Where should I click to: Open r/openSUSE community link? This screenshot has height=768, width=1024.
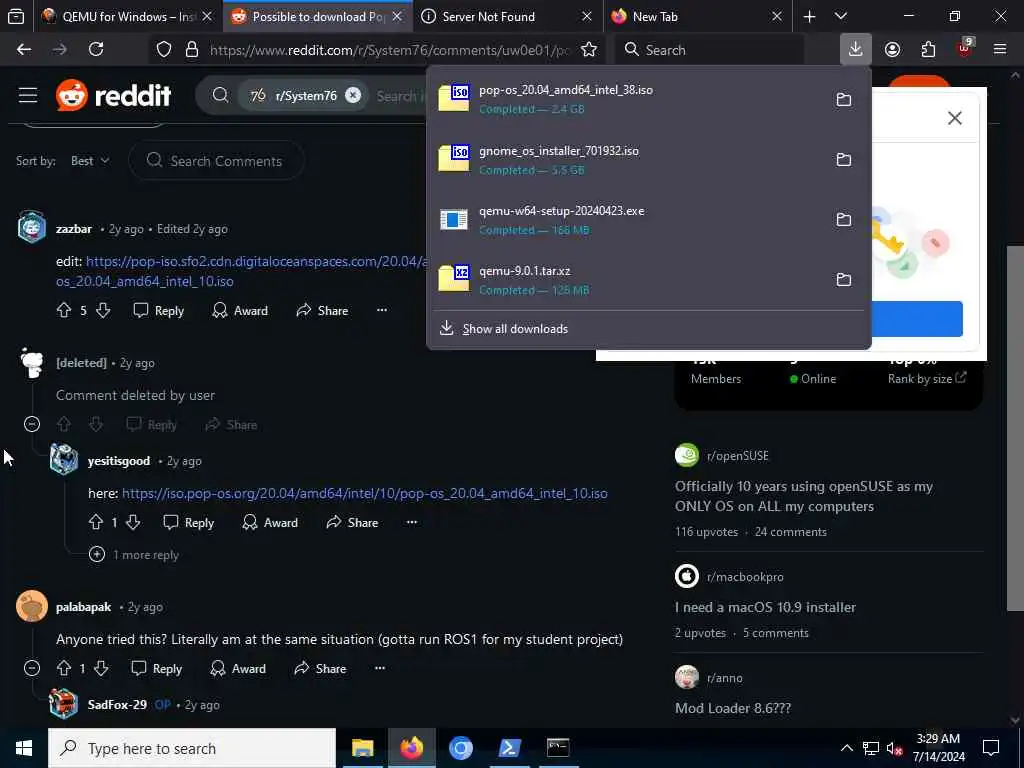(x=737, y=456)
